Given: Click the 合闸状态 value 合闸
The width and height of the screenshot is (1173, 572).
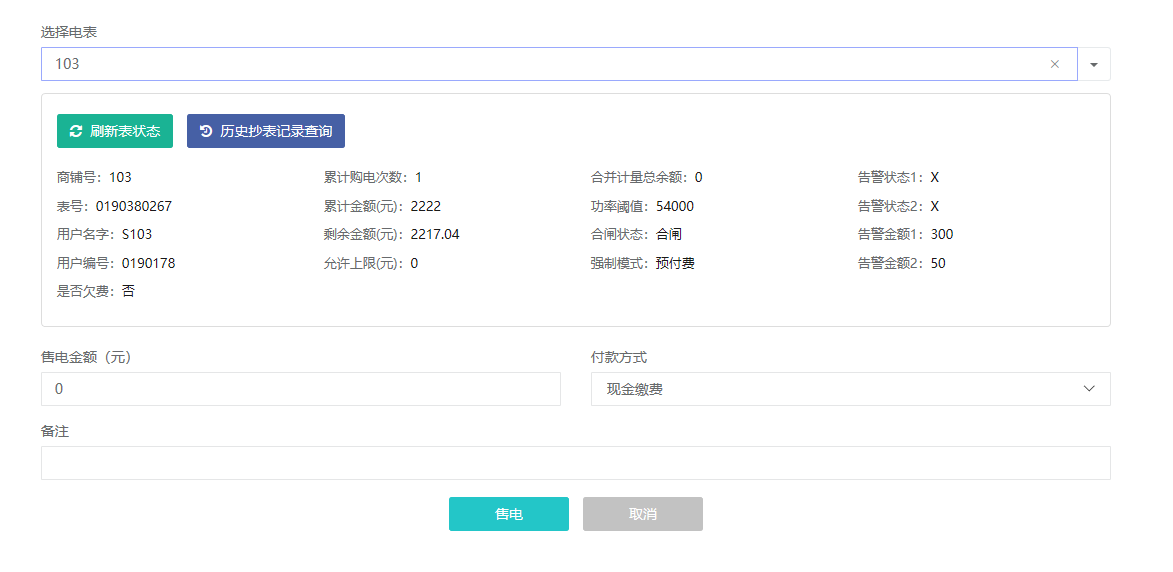Looking at the screenshot, I should tap(669, 235).
